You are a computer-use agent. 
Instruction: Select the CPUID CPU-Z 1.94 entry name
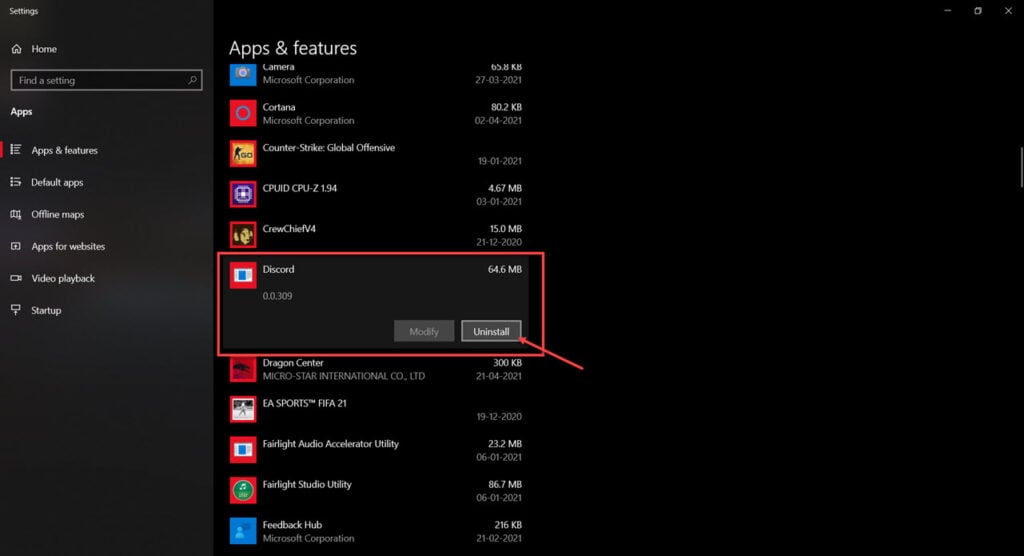300,188
